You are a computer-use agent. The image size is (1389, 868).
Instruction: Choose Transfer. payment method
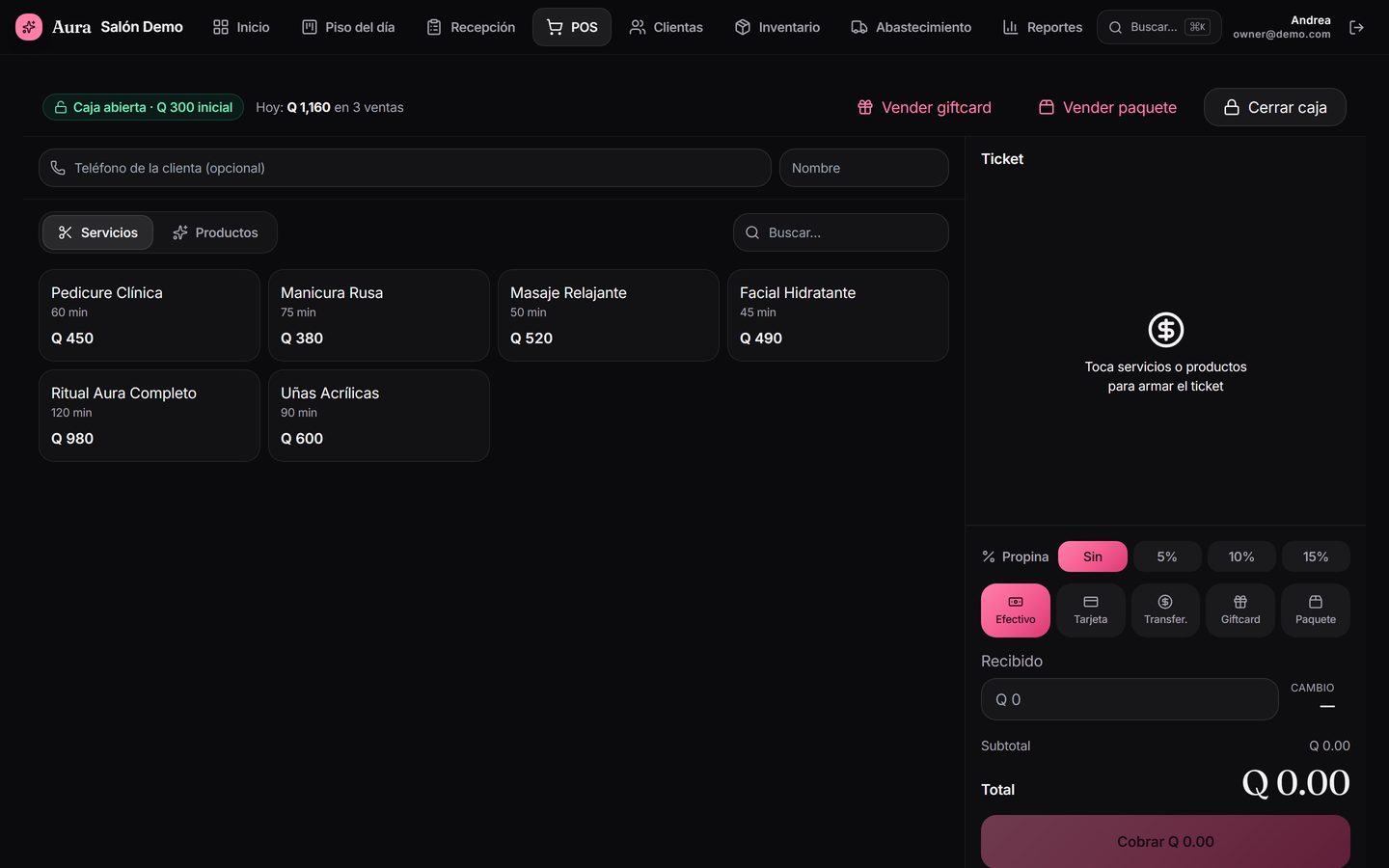tap(1165, 610)
